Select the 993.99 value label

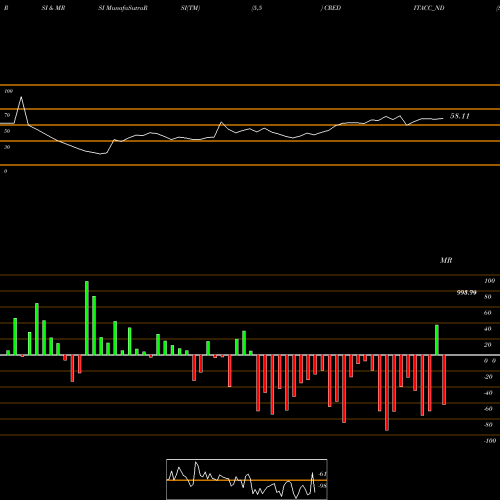tap(466, 293)
